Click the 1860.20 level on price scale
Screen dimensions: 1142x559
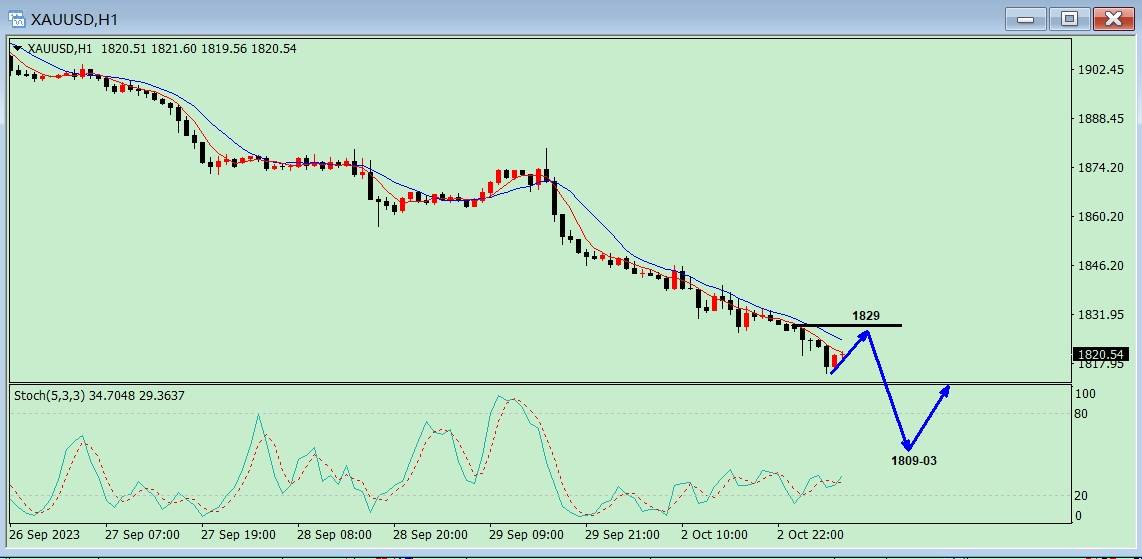[1100, 217]
